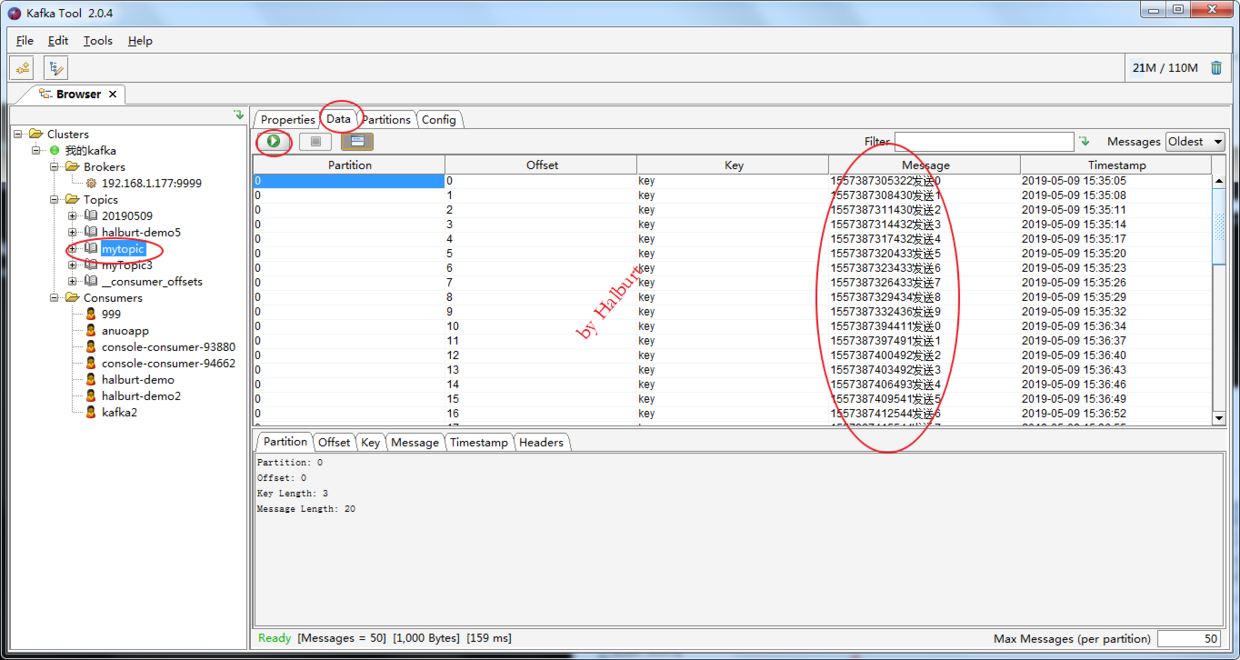Collapse the 我的kafka cluster node
Image resolution: width=1240 pixels, height=660 pixels.
point(36,150)
